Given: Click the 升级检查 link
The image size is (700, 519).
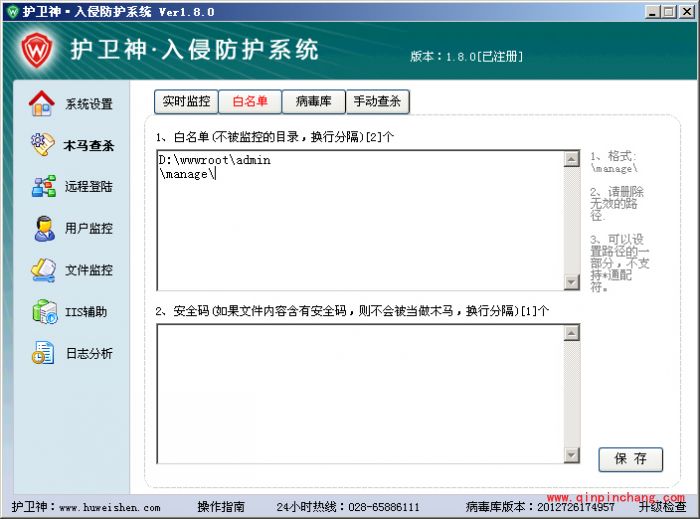Looking at the screenshot, I should pyautogui.click(x=662, y=507).
